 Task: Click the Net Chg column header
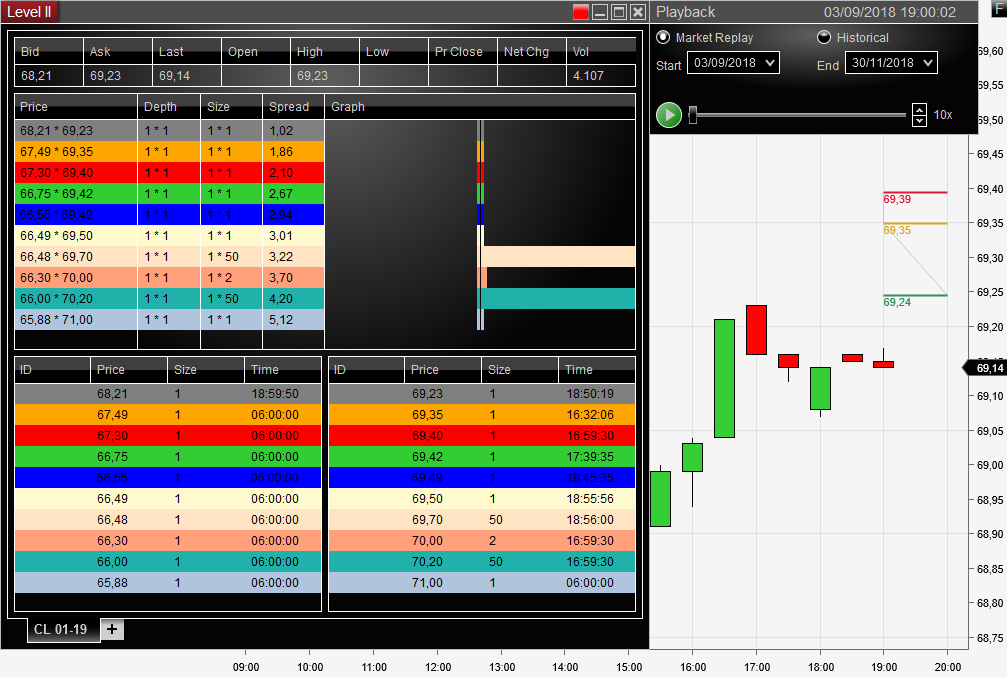[532, 51]
